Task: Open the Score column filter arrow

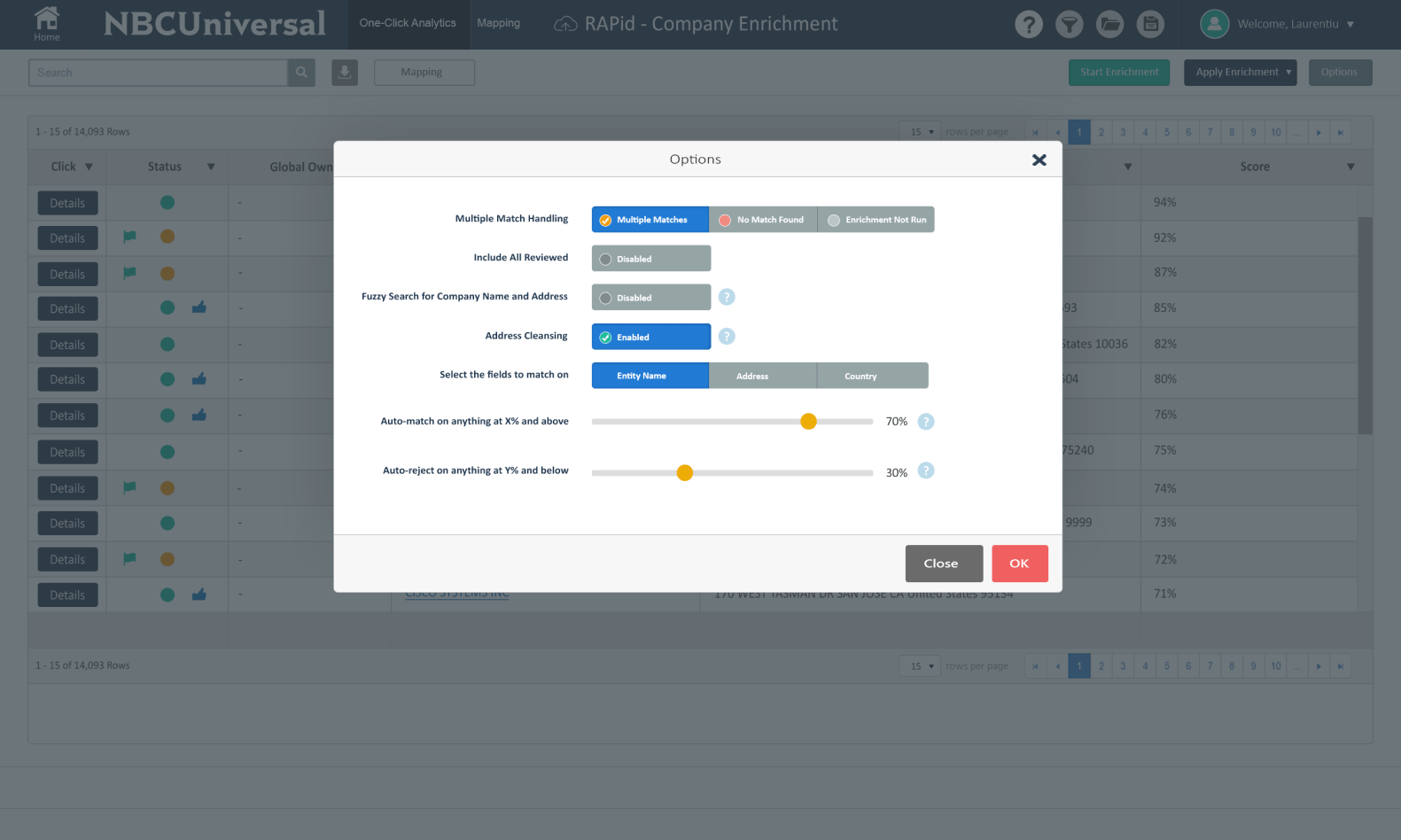Action: click(1350, 167)
